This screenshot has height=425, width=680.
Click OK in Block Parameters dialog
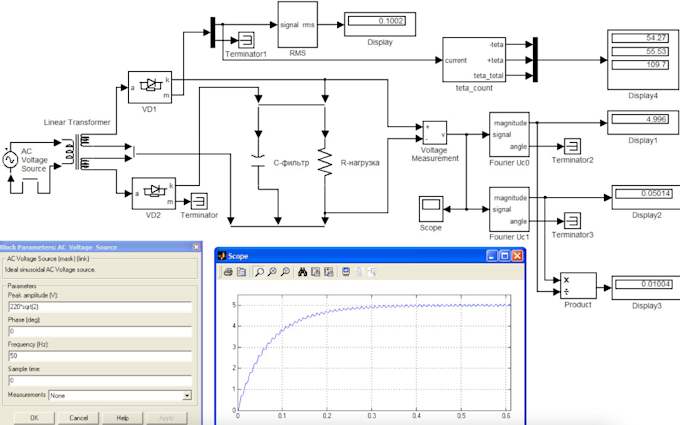34,418
